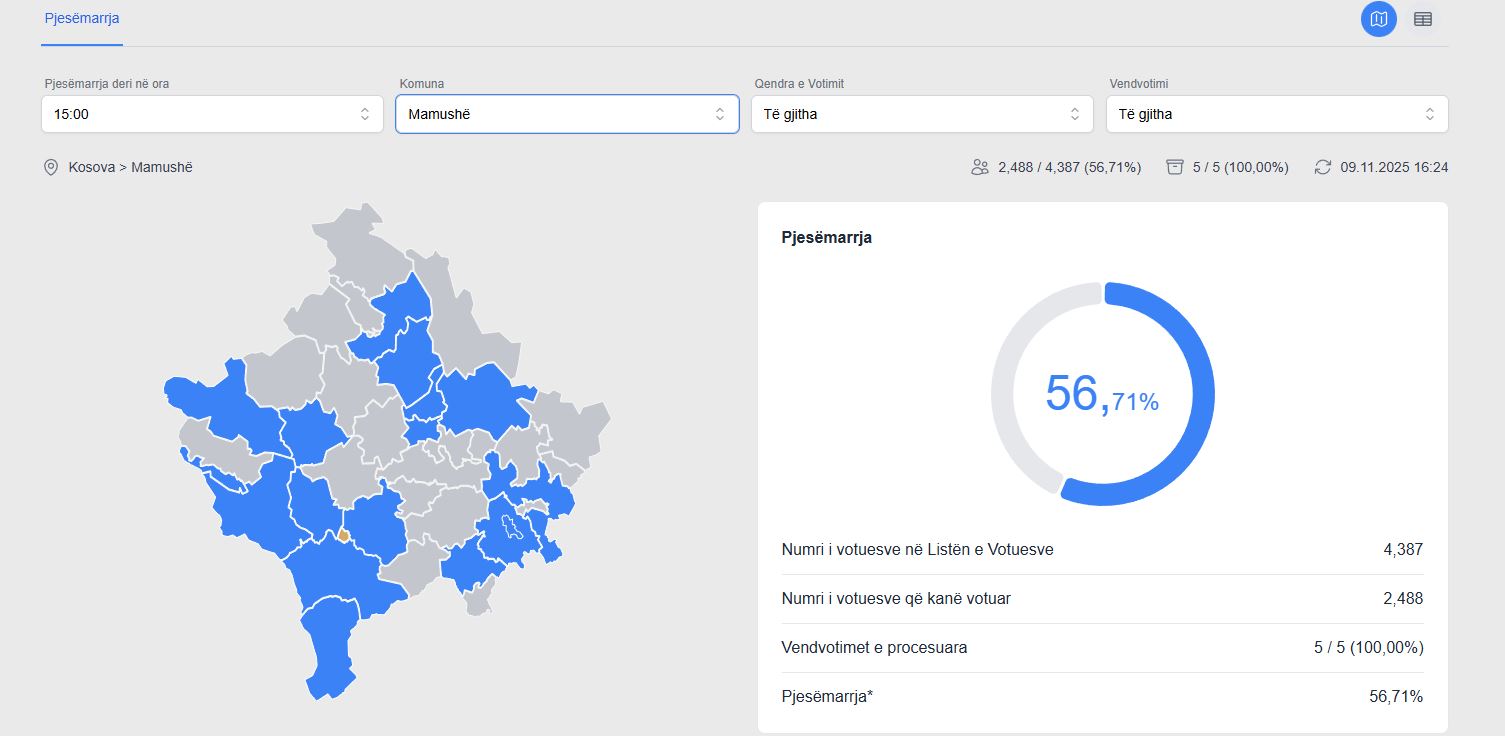Select the orange Mamushë municipality on the map
Viewport: 1505px width, 736px height.
click(344, 536)
